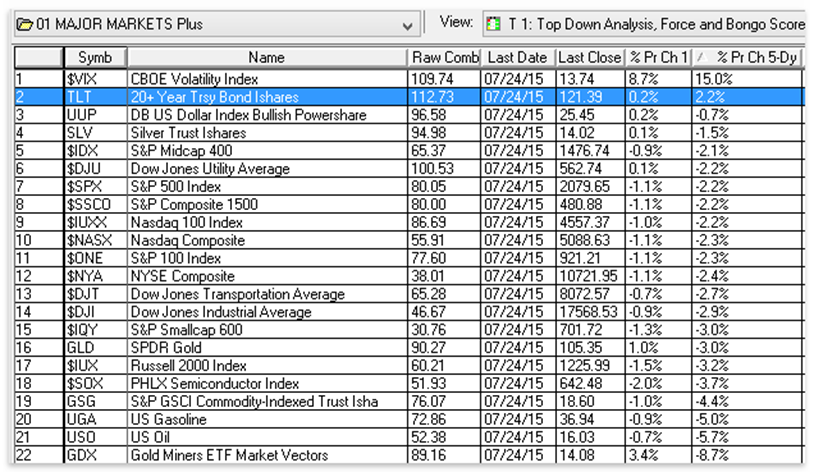The width and height of the screenshot is (814, 472).
Task: Select the highlighted TLT symbol cell
Action: [x=96, y=97]
